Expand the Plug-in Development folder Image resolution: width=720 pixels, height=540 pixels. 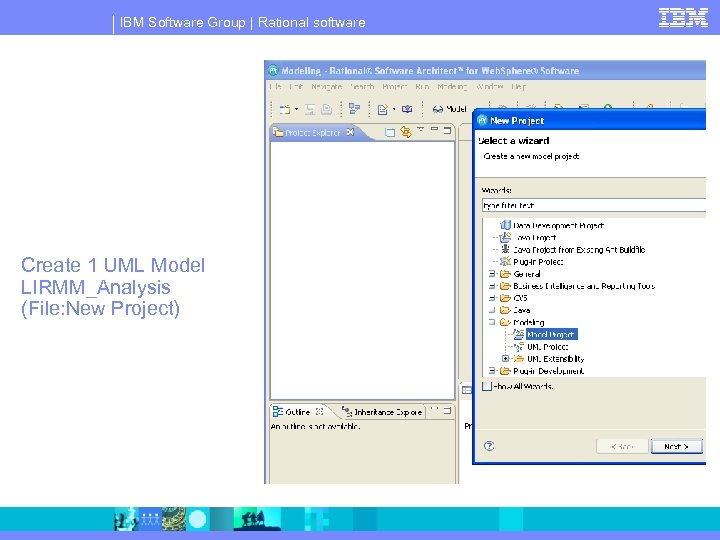[492, 371]
